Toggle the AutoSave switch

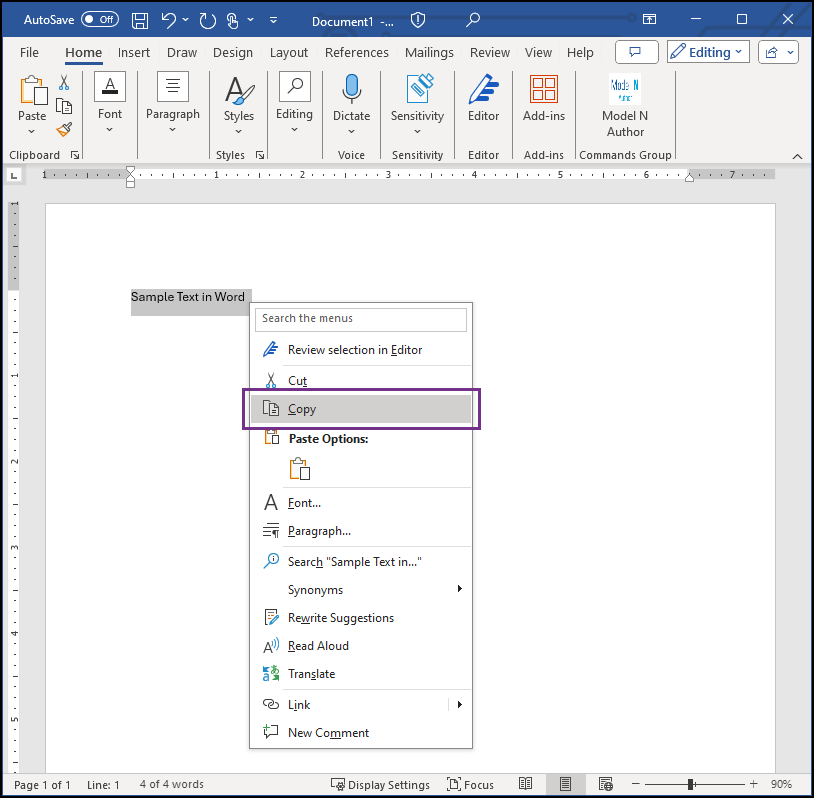100,20
